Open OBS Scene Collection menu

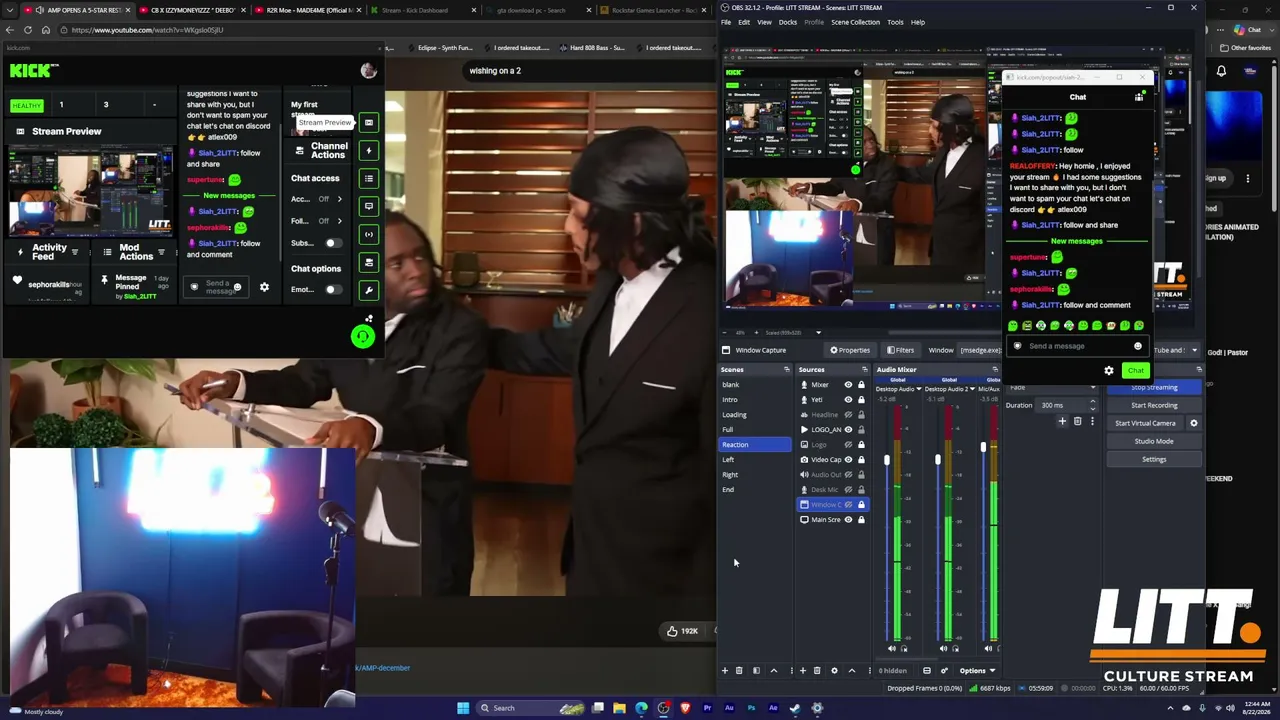[856, 22]
